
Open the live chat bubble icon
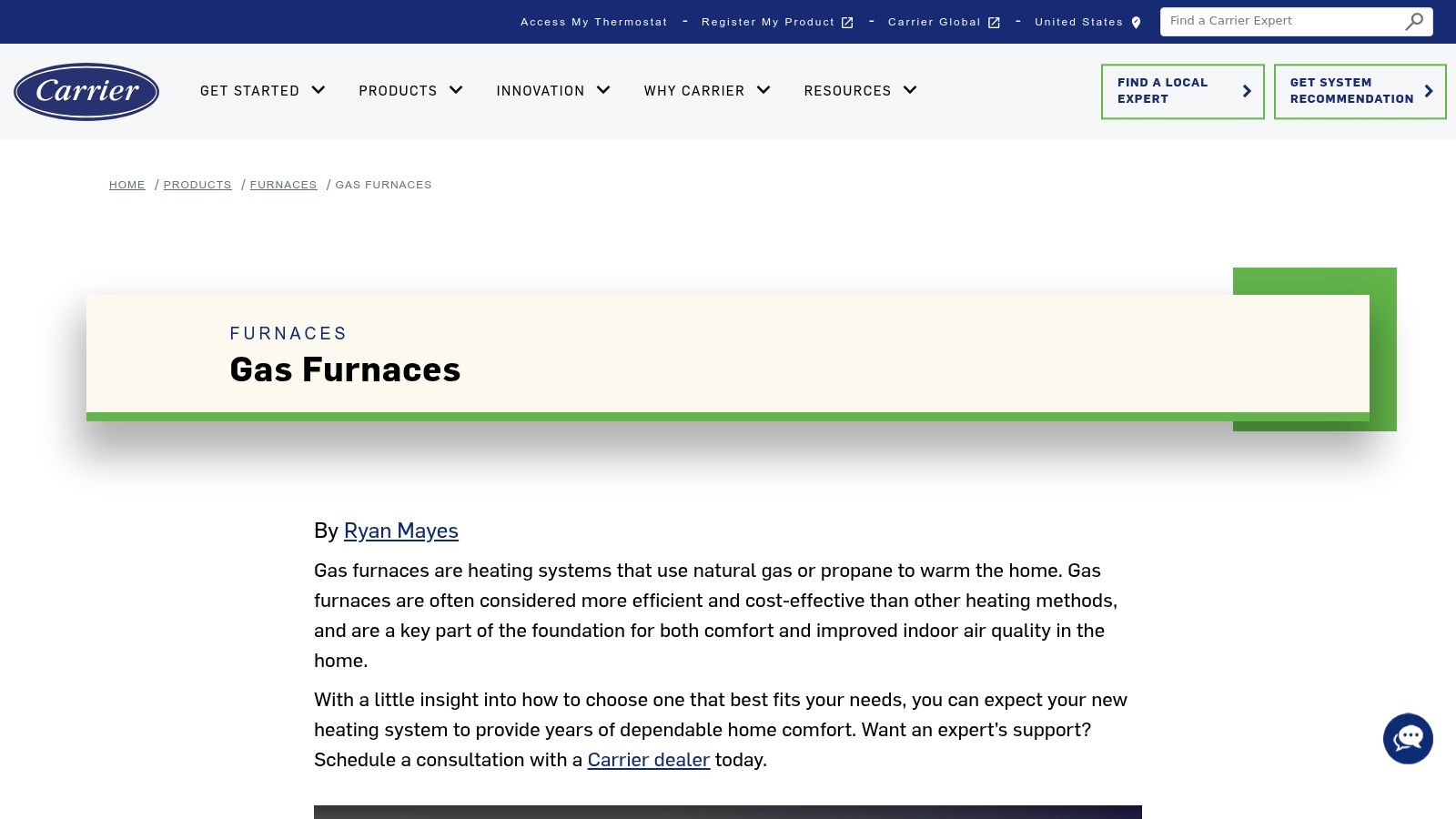click(1408, 738)
